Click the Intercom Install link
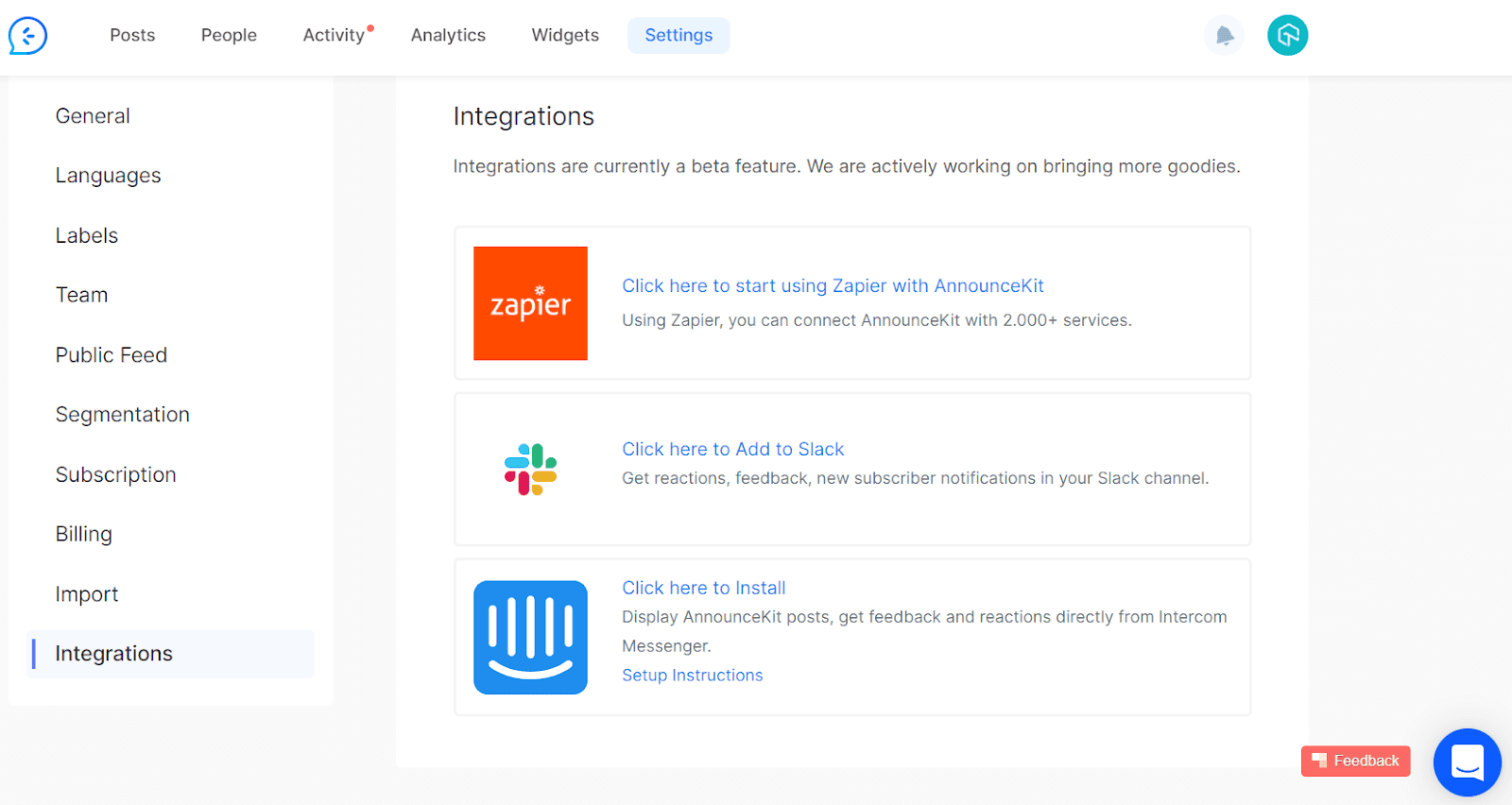Viewport: 1512px width, 805px height. pyautogui.click(x=703, y=588)
